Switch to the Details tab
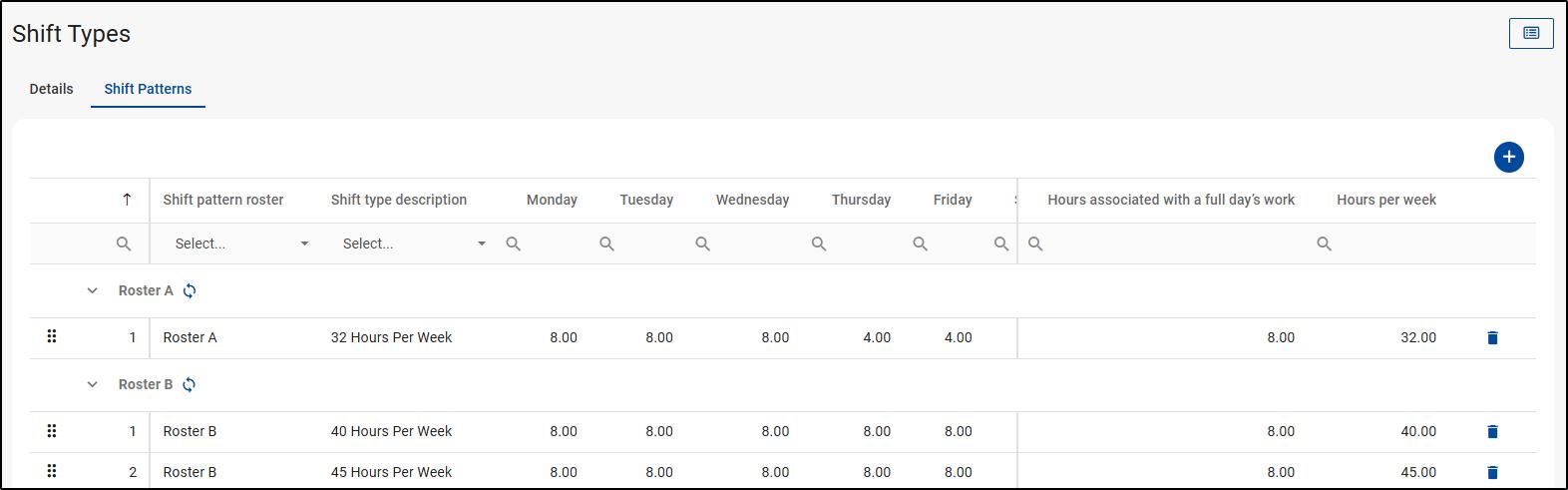Viewport: 1568px width, 490px height. tap(51, 89)
